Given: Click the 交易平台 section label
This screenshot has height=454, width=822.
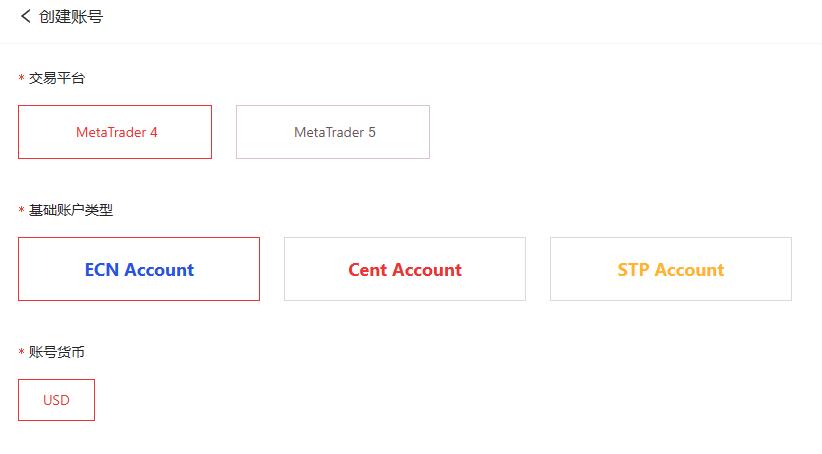Looking at the screenshot, I should (57, 78).
